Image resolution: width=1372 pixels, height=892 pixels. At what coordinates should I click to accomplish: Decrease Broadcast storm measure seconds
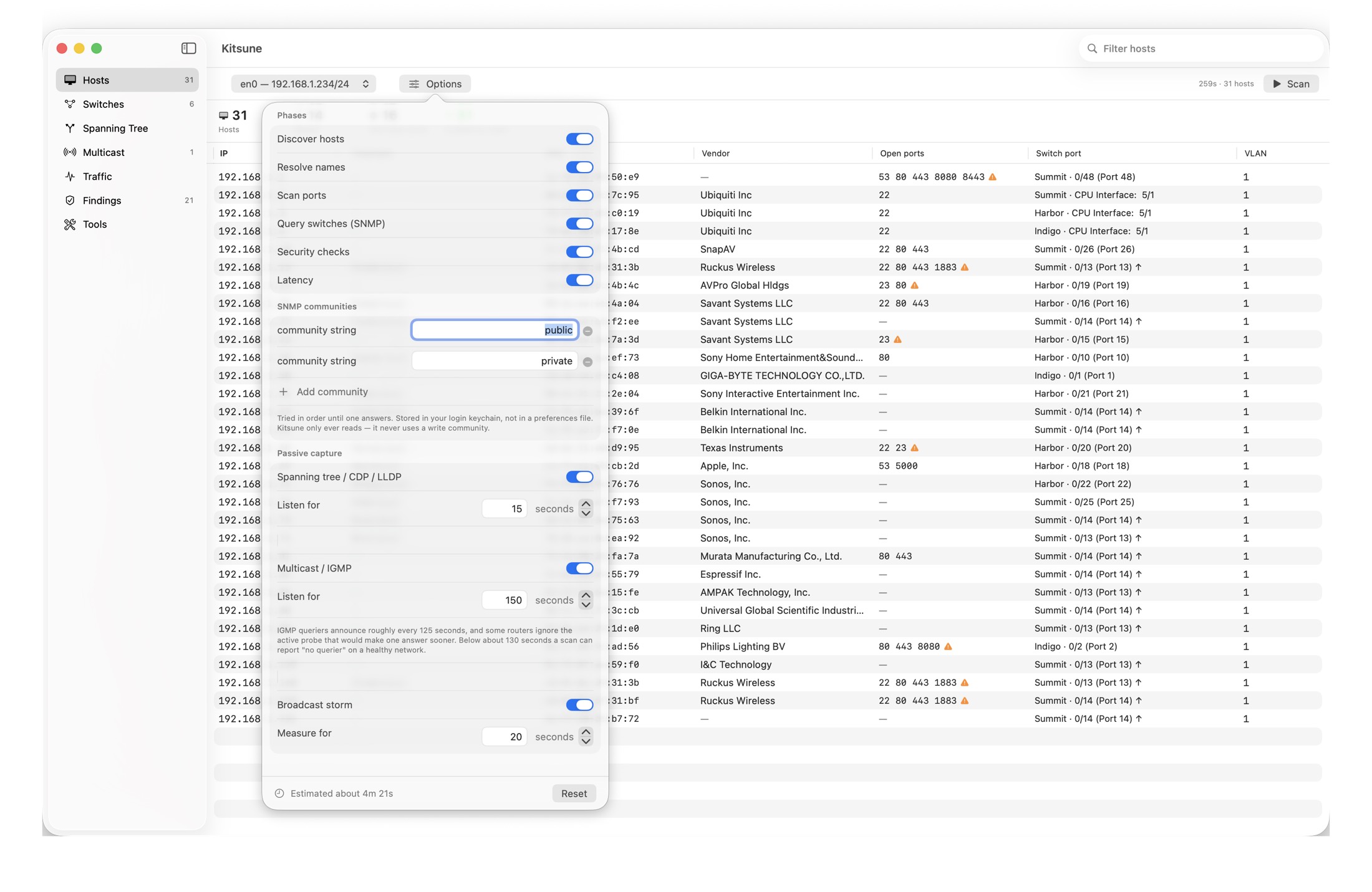[x=586, y=741]
